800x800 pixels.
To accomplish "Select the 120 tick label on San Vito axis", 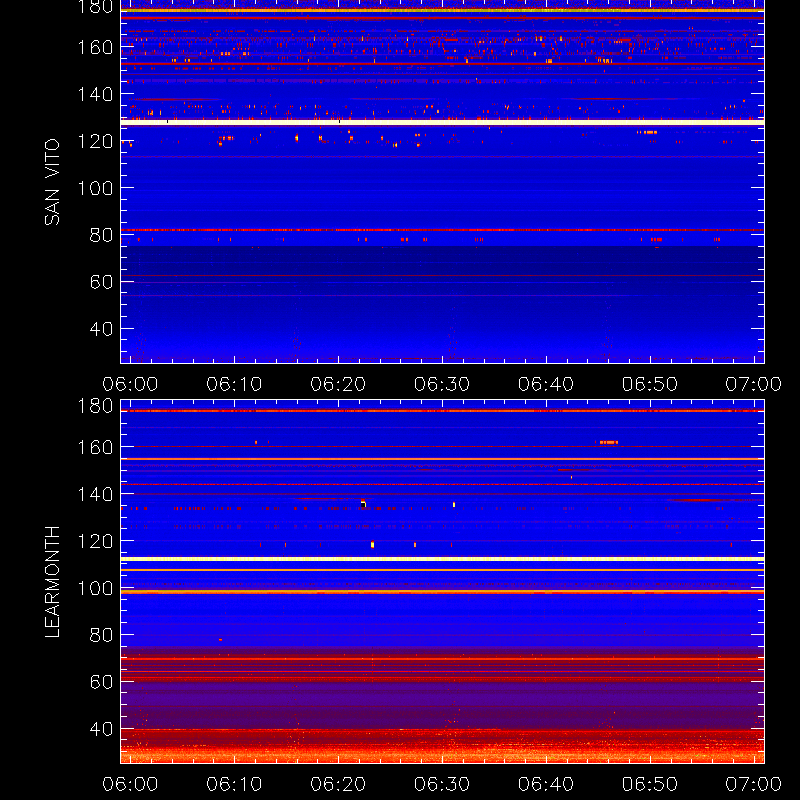I will click(x=95, y=141).
